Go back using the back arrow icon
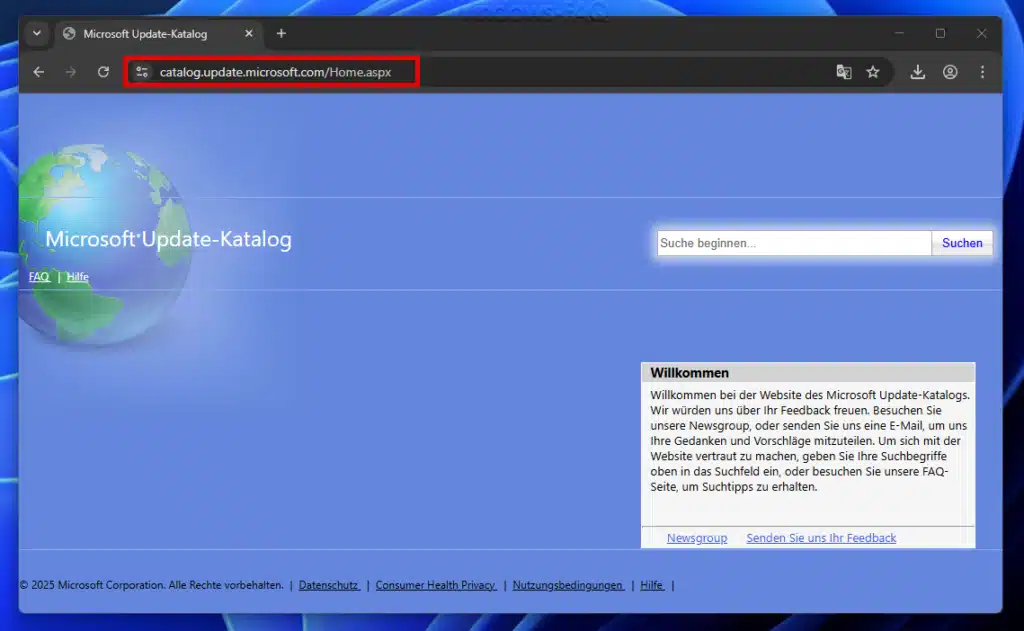1024x631 pixels. (x=39, y=71)
